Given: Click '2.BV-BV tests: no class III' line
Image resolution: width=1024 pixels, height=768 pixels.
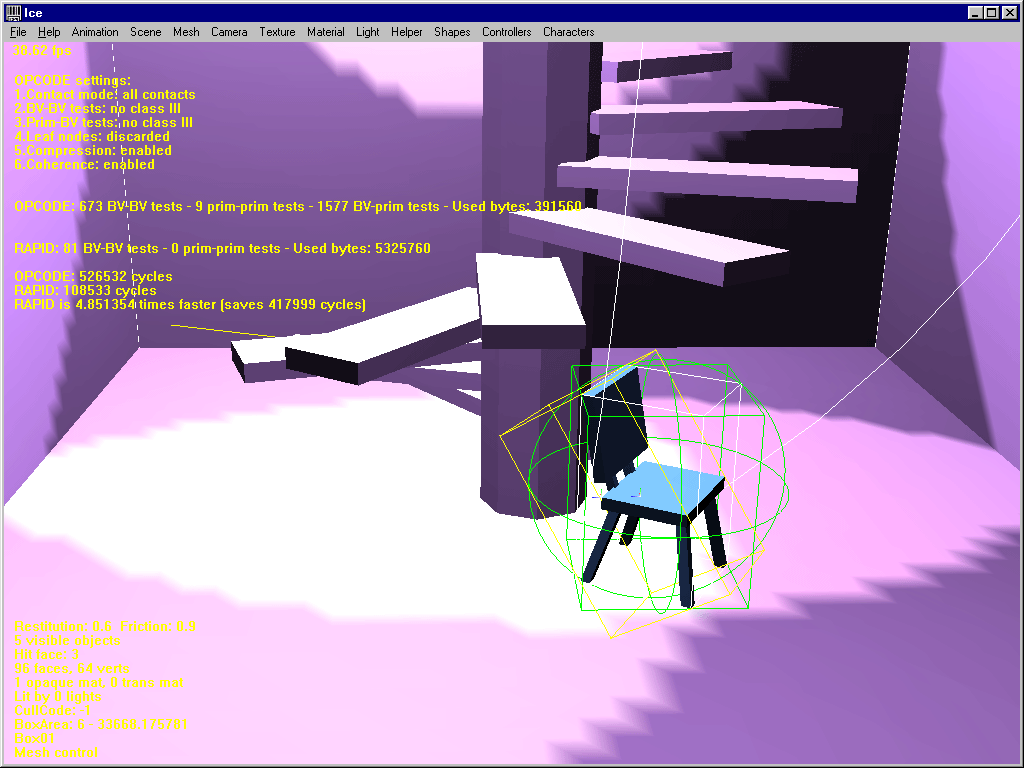Looking at the screenshot, I should tap(97, 108).
